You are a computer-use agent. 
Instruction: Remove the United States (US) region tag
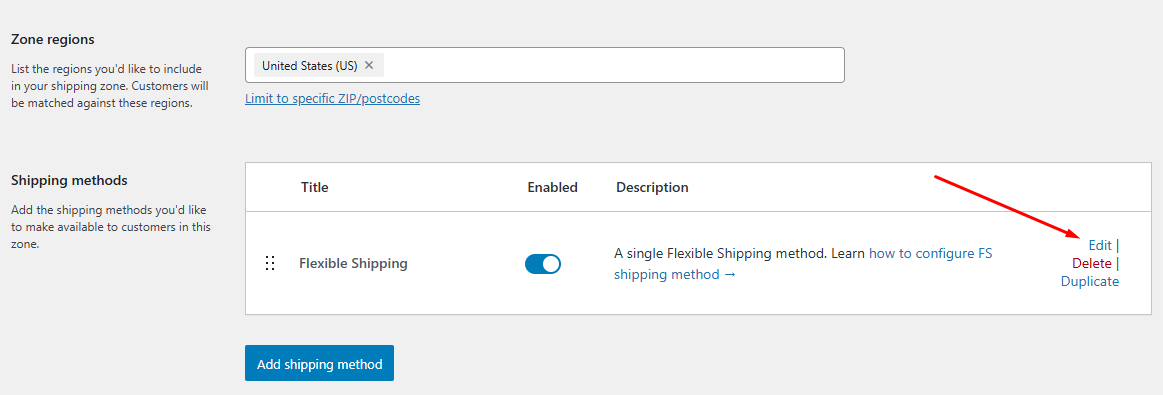(369, 65)
